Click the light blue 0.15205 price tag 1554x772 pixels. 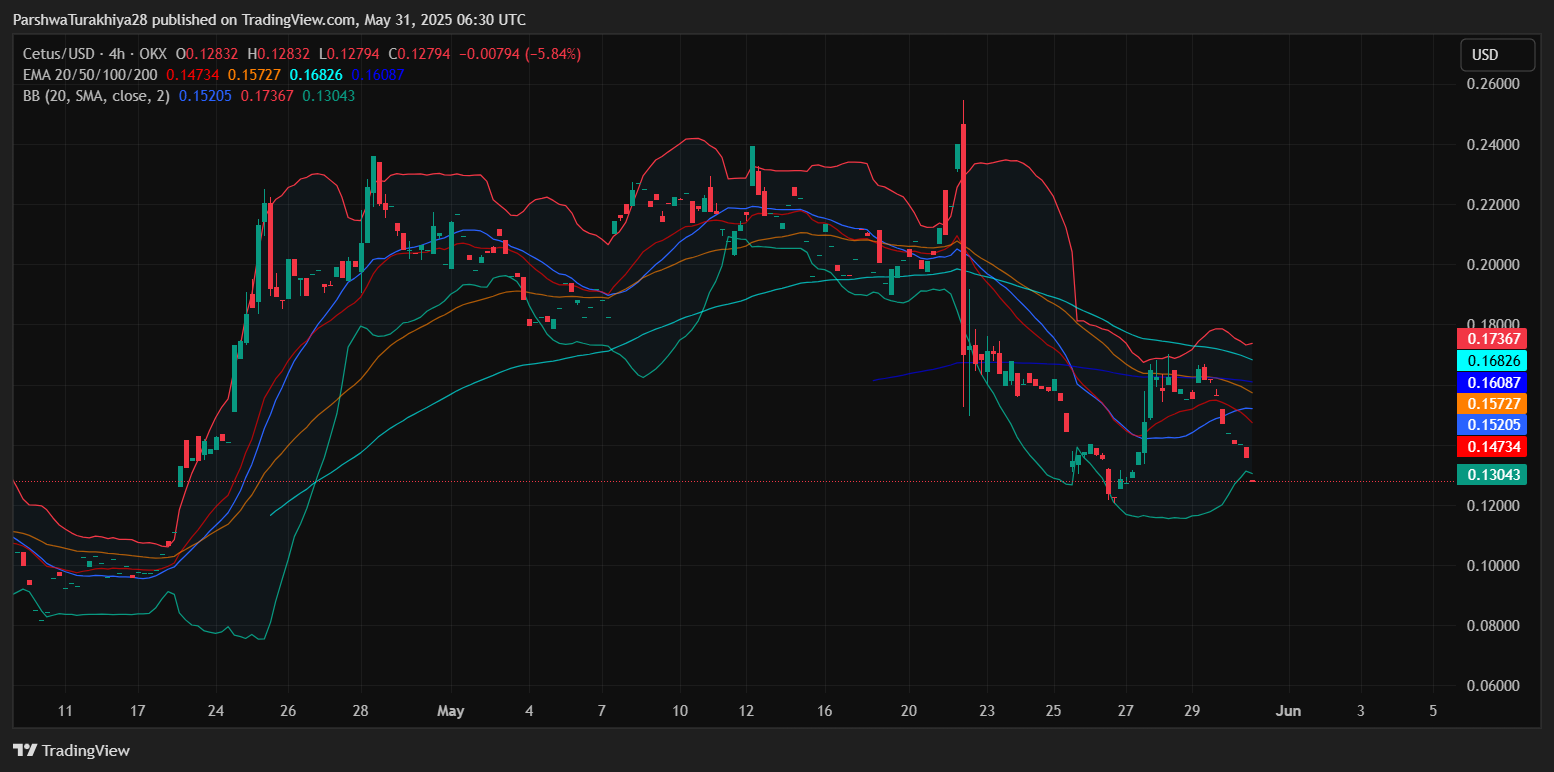[1492, 424]
